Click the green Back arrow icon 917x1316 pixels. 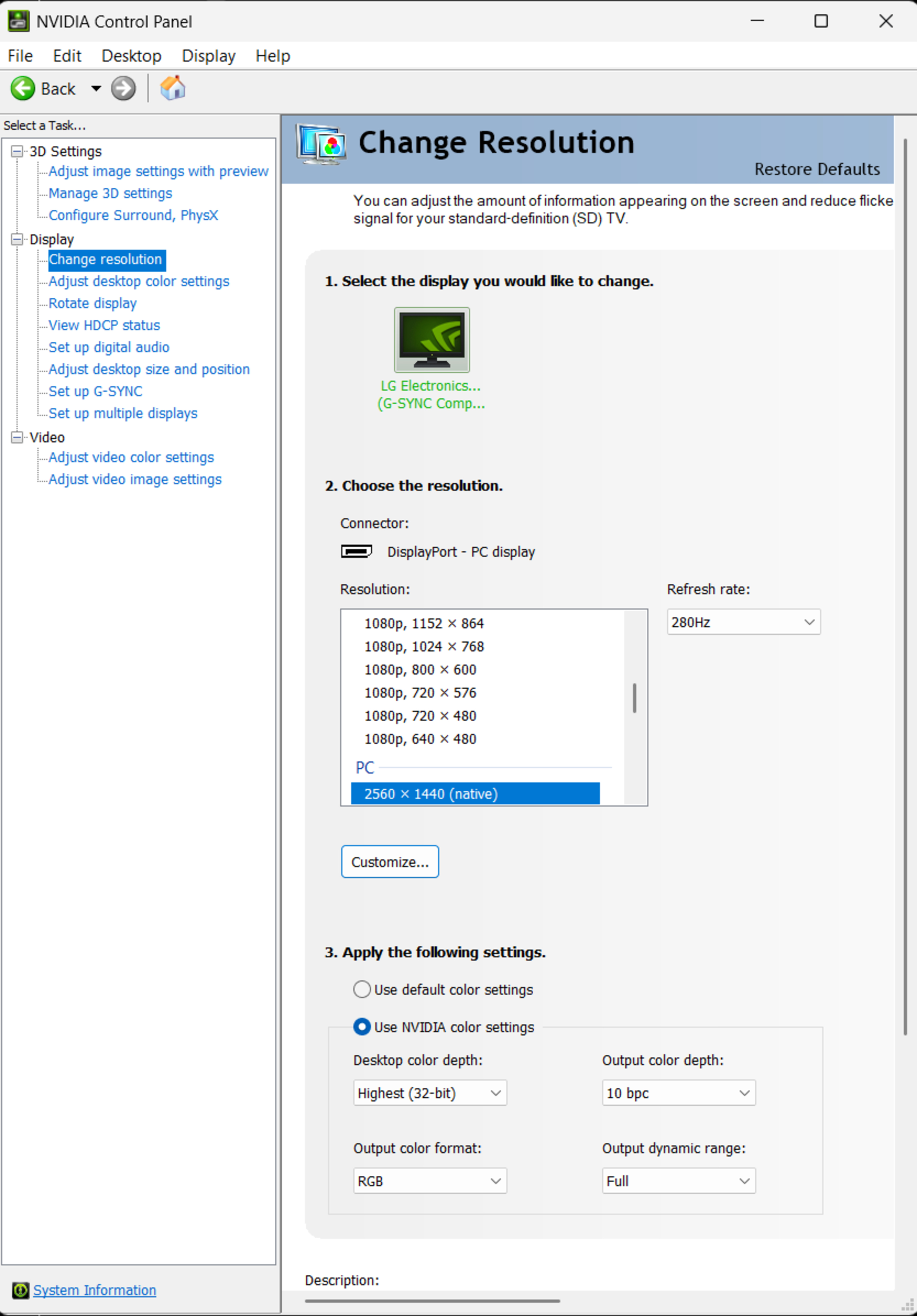tap(23, 89)
